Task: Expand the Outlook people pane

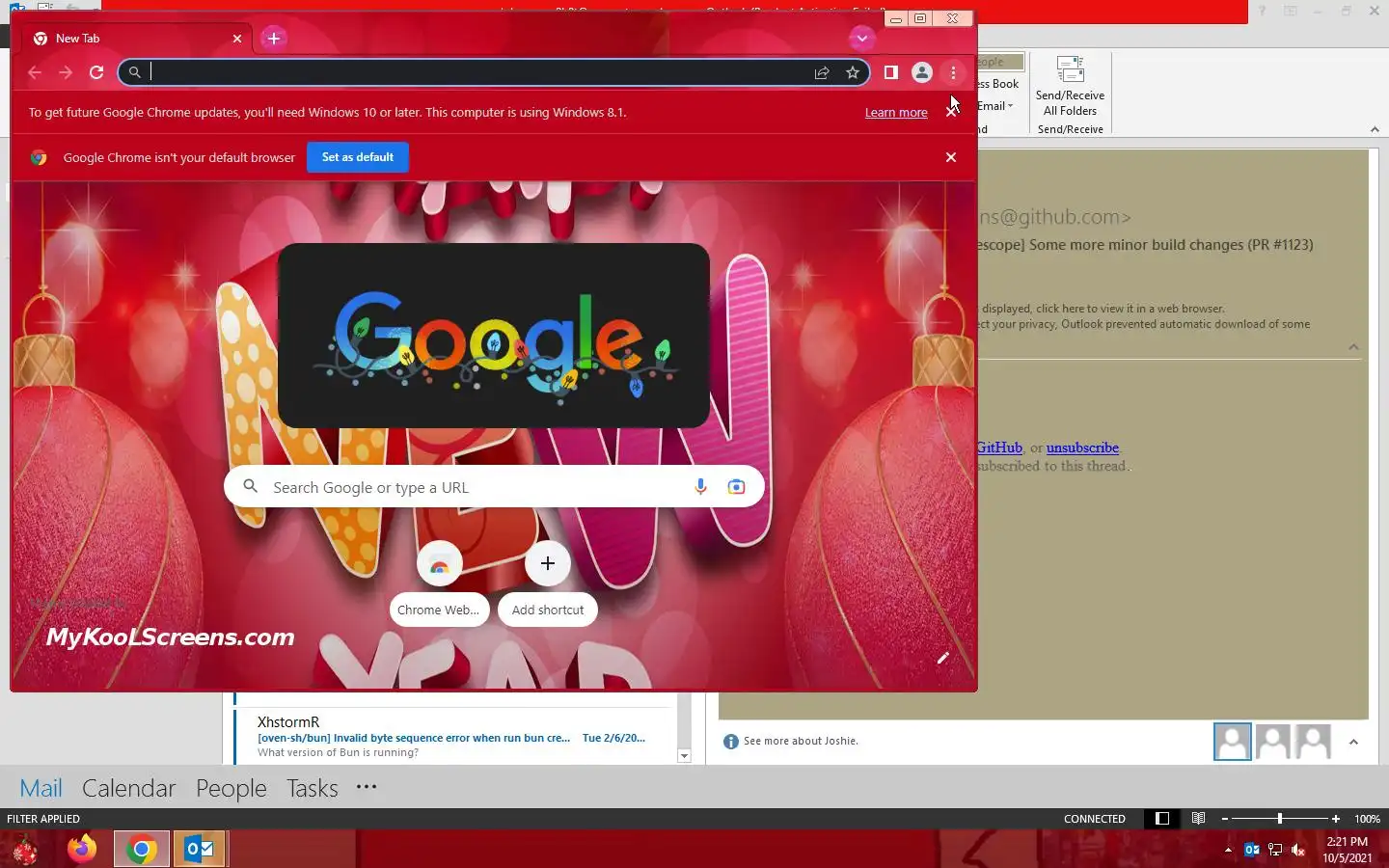Action: pos(1353,742)
